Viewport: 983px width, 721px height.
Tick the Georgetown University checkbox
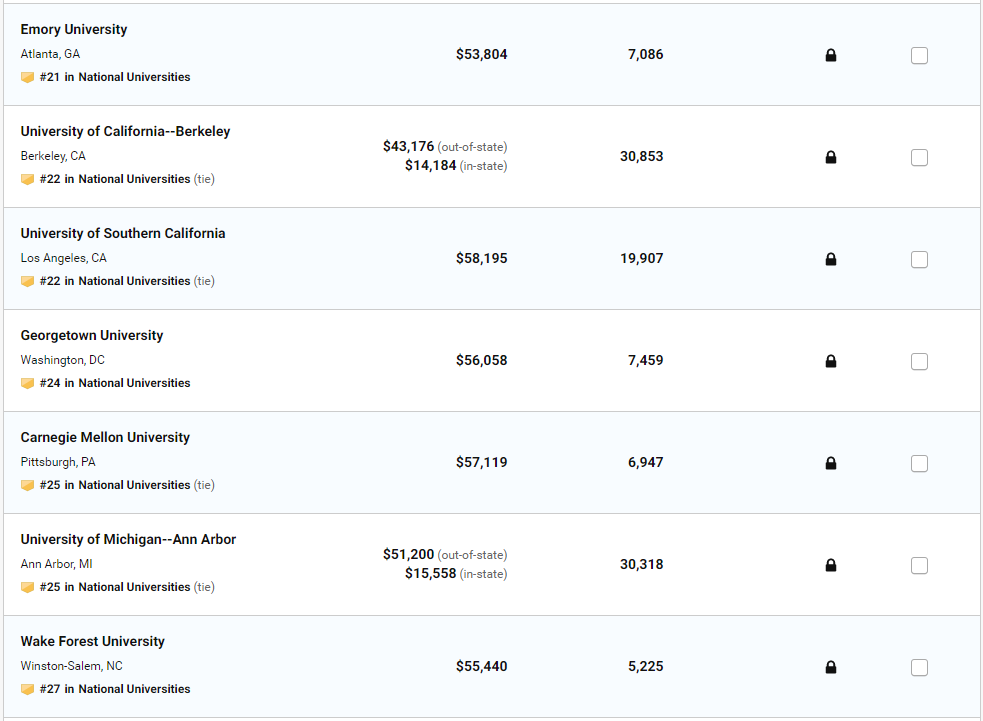919,362
